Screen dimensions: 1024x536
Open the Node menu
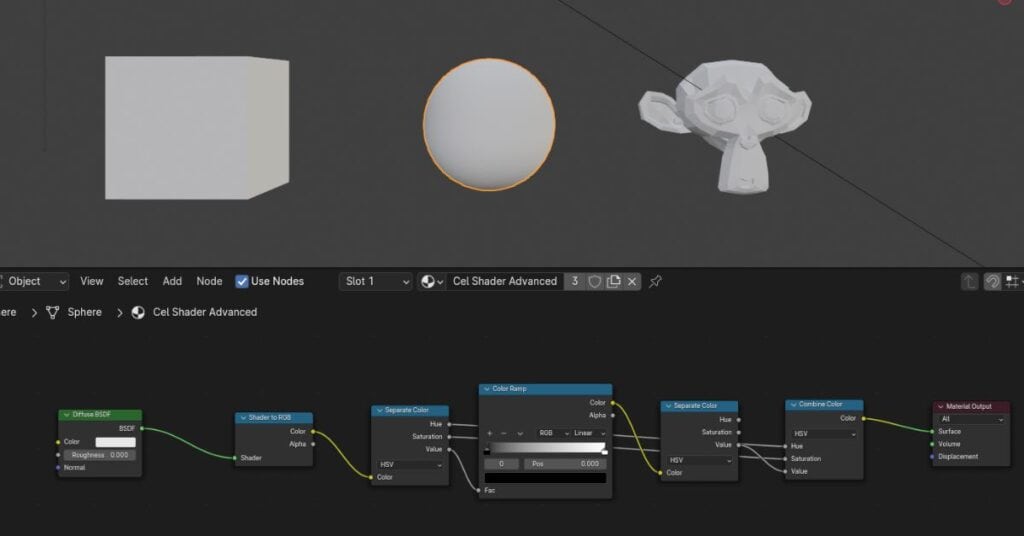click(x=209, y=282)
